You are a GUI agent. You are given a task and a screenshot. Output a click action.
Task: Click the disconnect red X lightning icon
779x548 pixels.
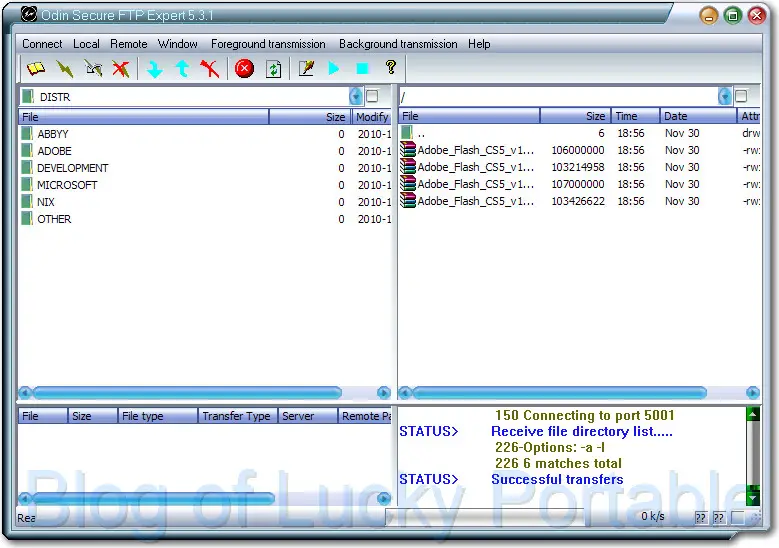121,69
